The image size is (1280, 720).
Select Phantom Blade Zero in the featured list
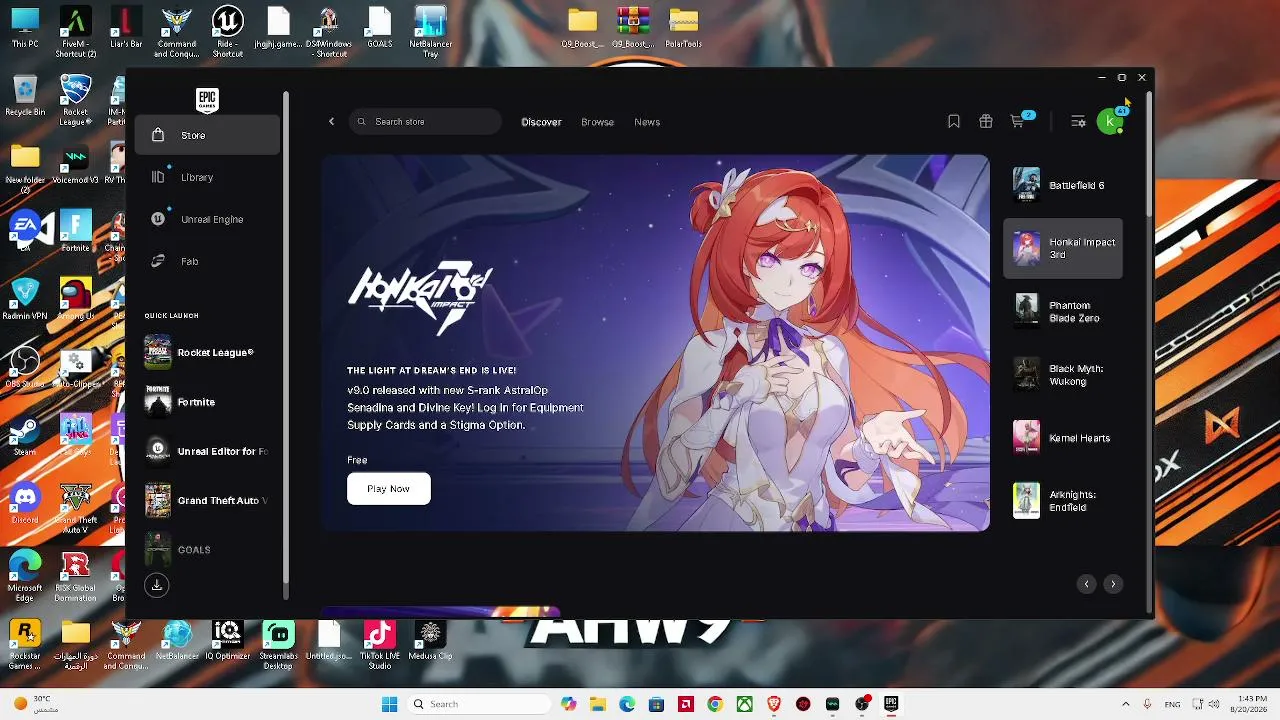click(x=1063, y=311)
